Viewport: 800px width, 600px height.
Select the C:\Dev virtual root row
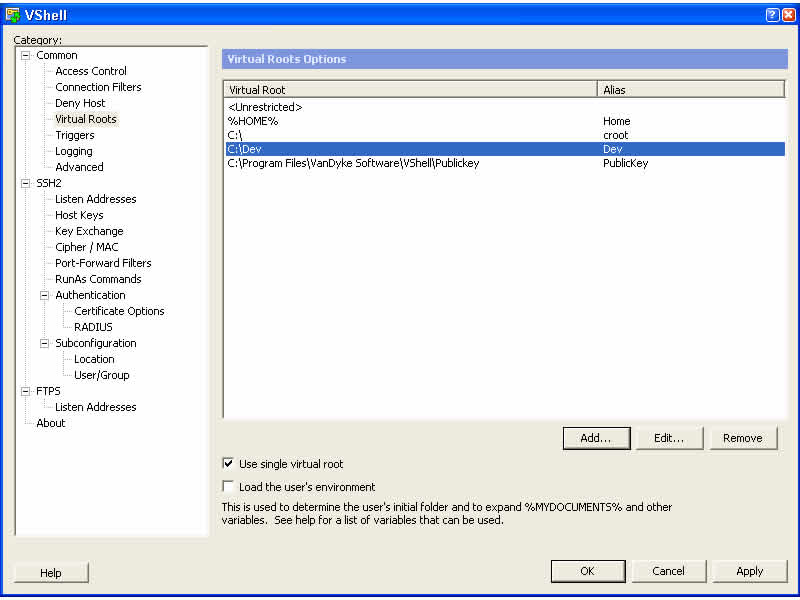505,149
